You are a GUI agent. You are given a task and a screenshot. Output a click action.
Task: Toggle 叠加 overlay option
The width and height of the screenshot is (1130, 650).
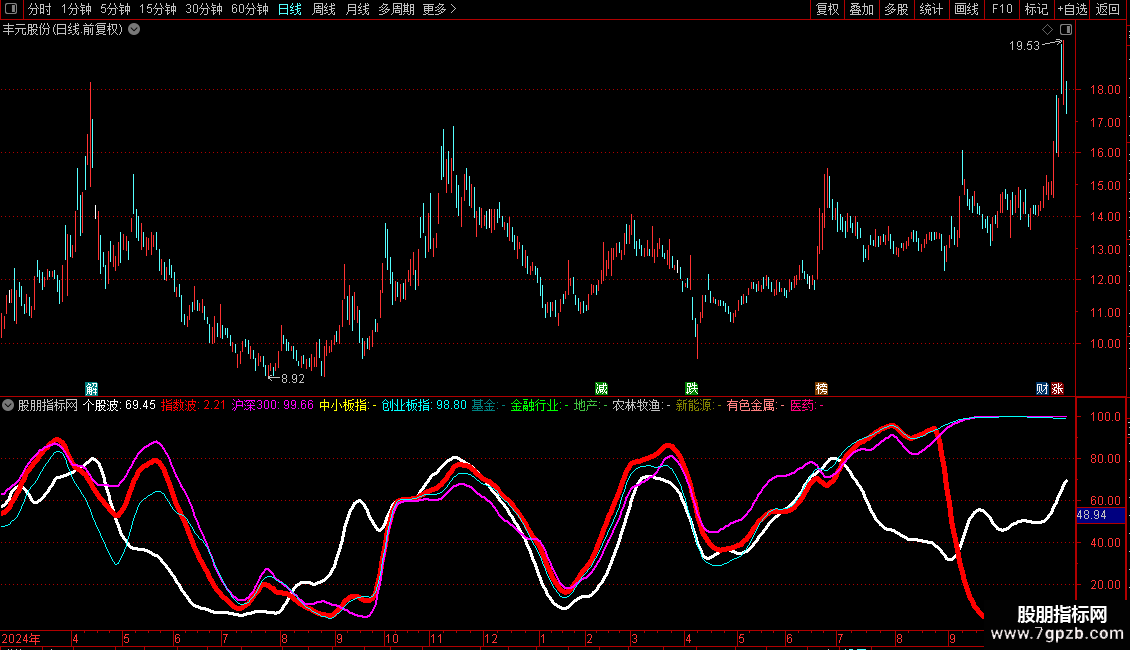pos(860,9)
